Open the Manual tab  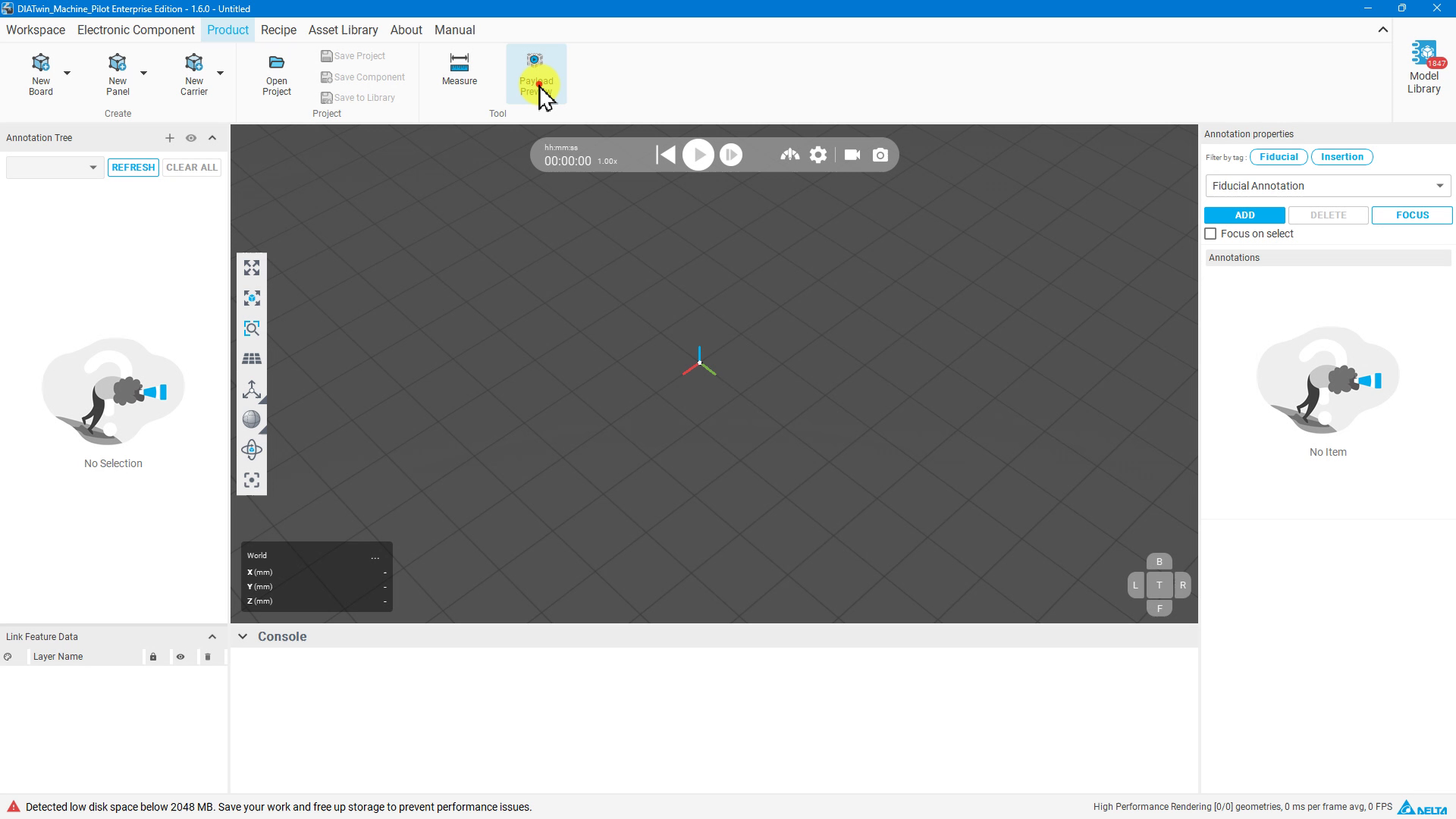pos(454,30)
